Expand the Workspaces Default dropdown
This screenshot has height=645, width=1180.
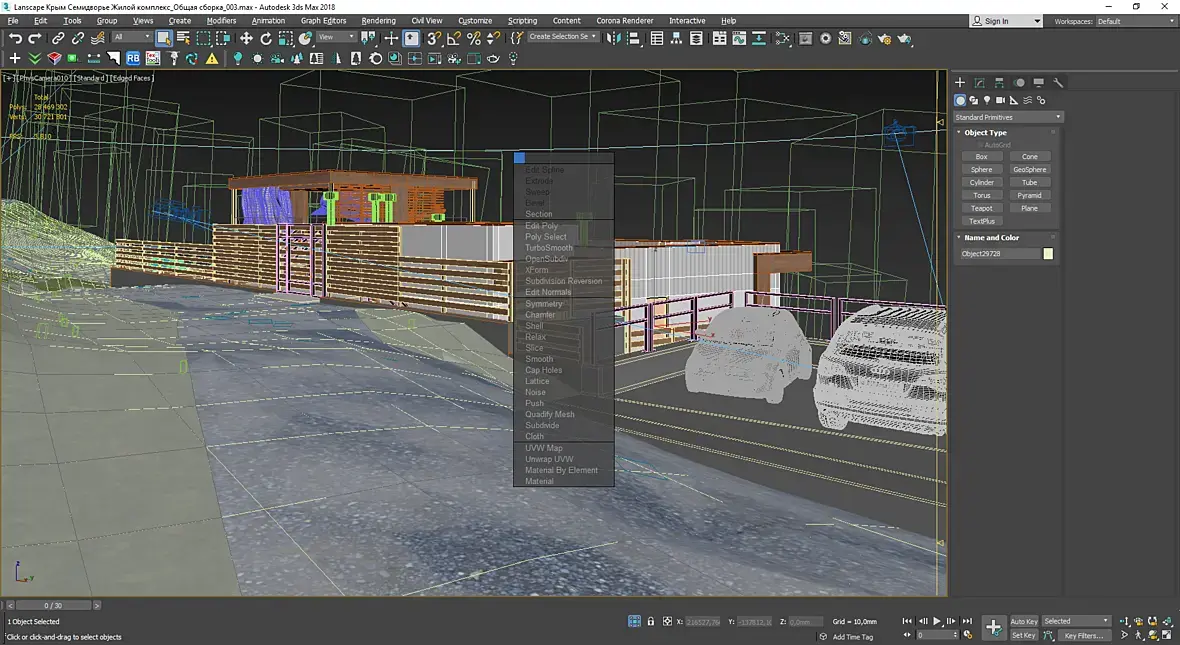click(1135, 21)
